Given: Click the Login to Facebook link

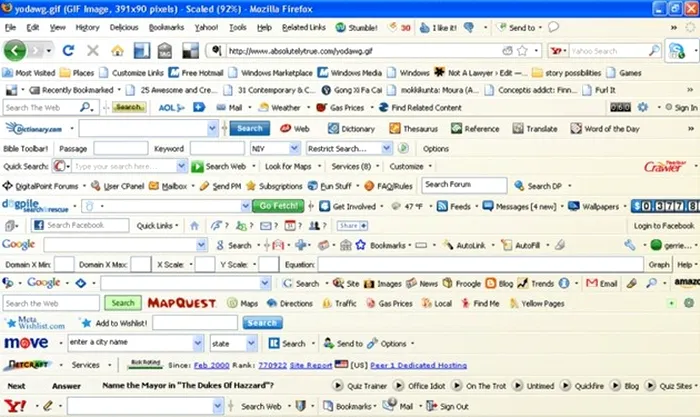Looking at the screenshot, I should pos(664,226).
